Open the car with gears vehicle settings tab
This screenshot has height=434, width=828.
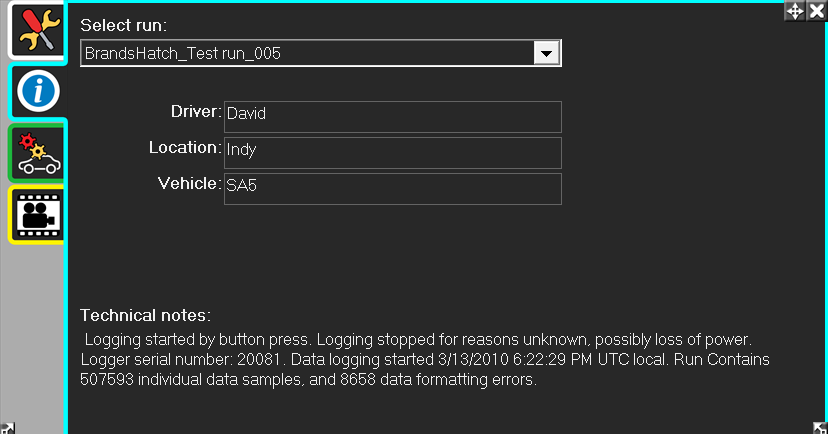pyautogui.click(x=38, y=153)
